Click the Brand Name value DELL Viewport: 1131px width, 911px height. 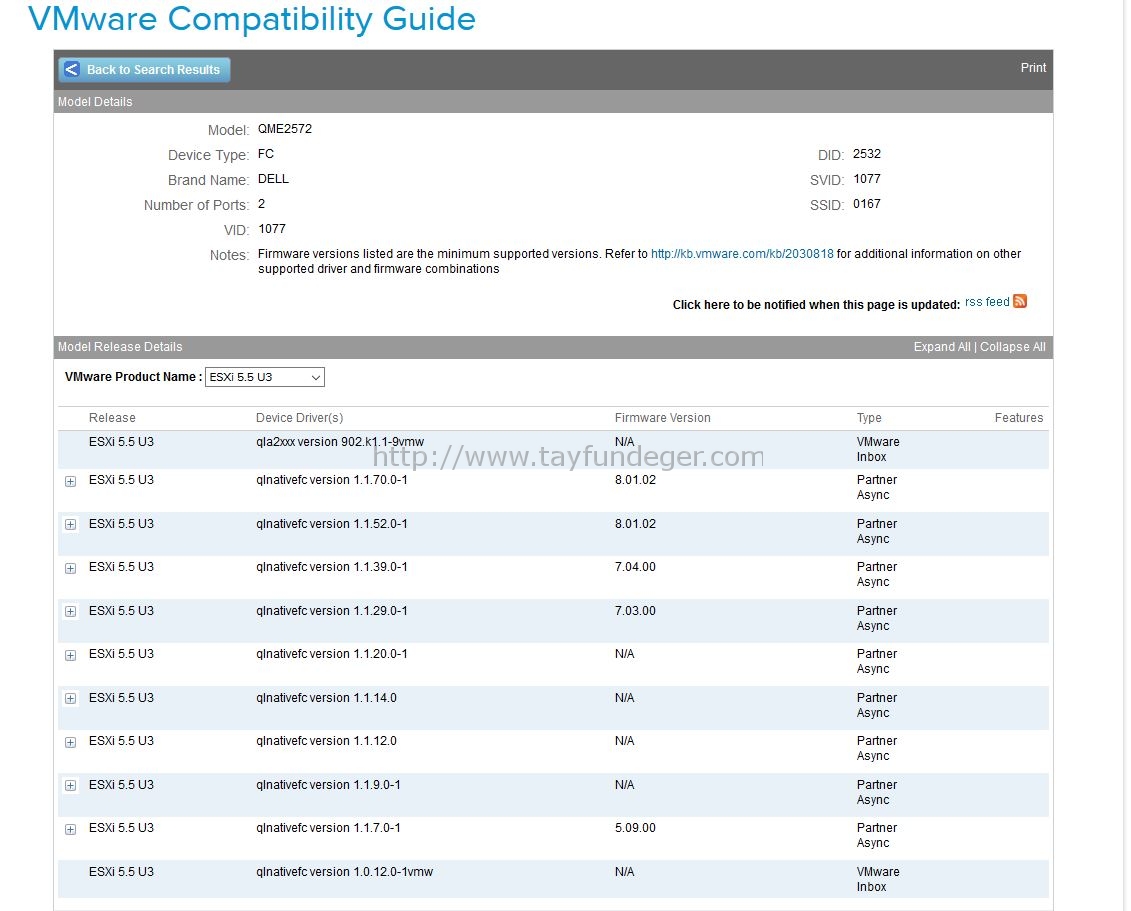(273, 179)
